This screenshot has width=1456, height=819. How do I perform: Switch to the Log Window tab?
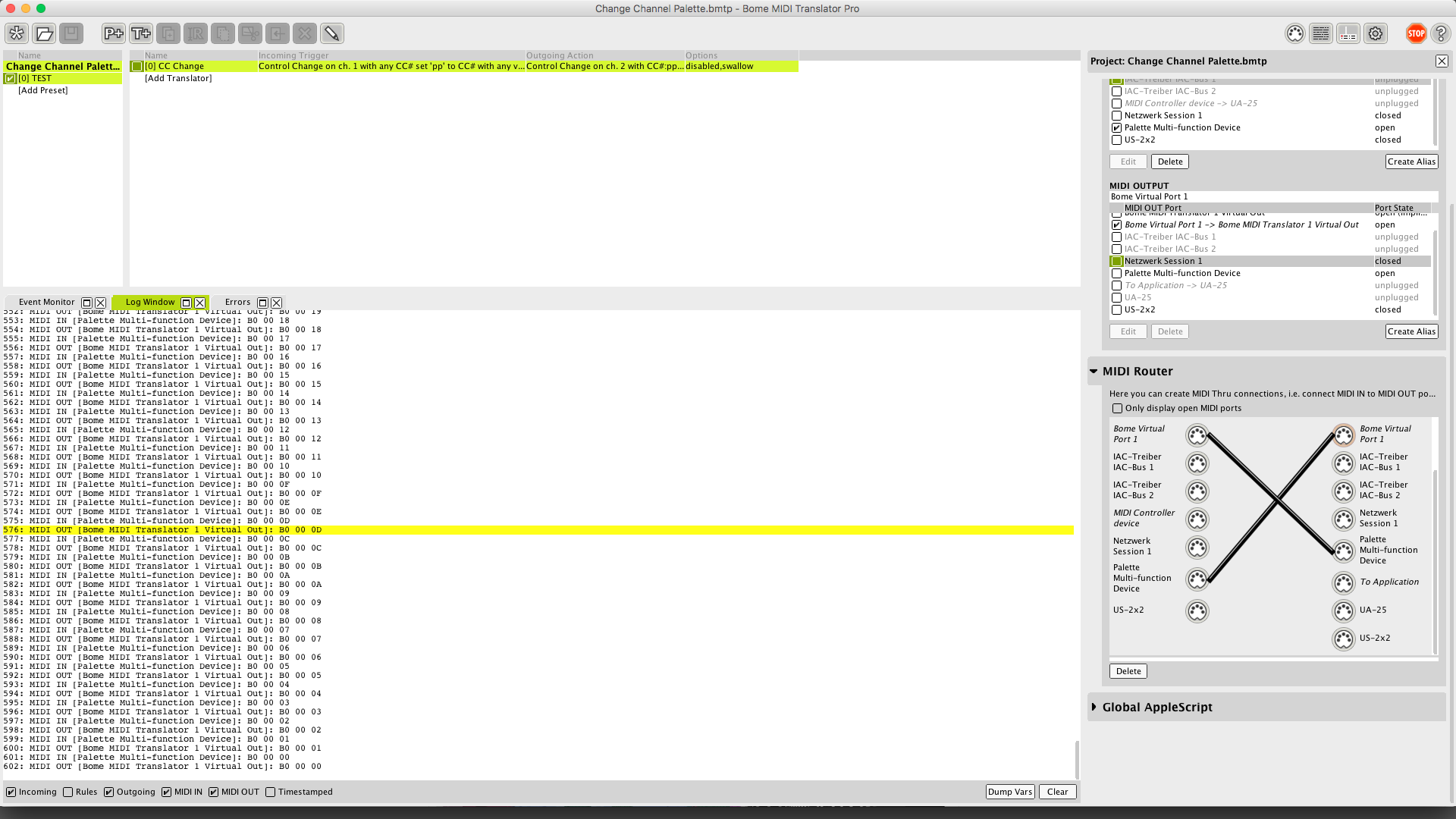150,303
